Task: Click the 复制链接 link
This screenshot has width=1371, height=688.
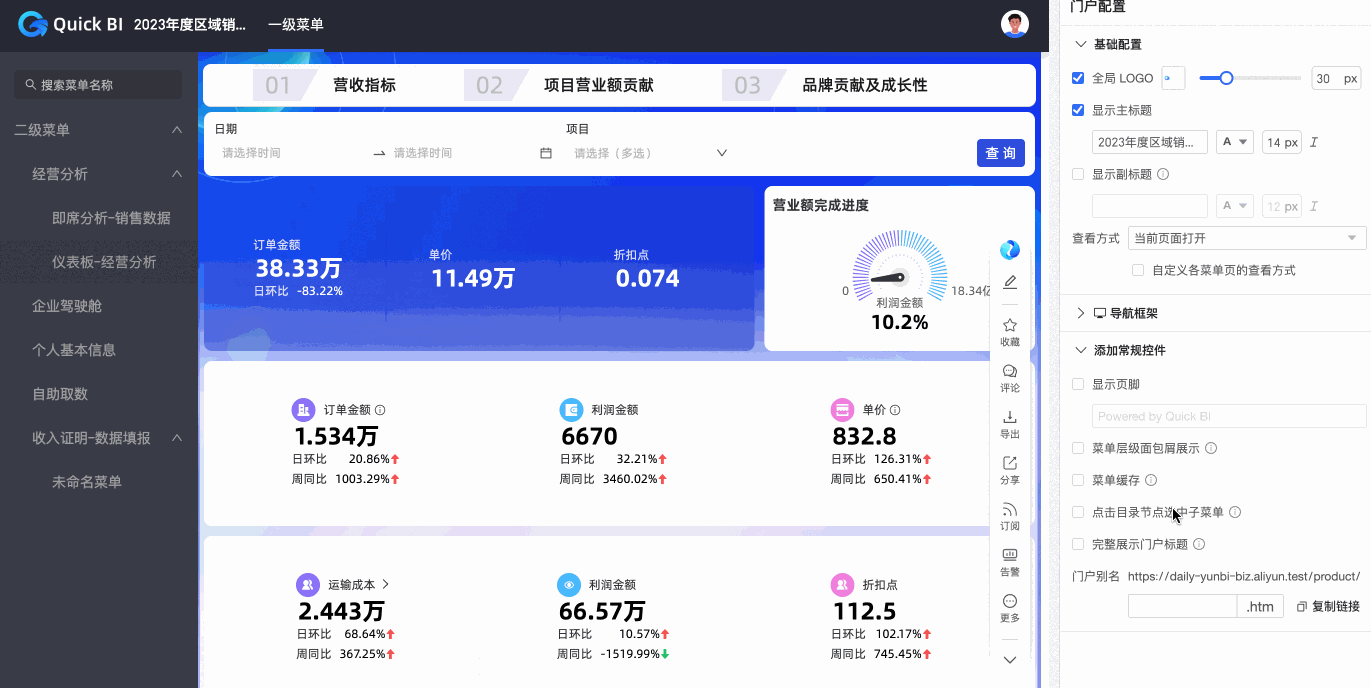Action: (1336, 606)
